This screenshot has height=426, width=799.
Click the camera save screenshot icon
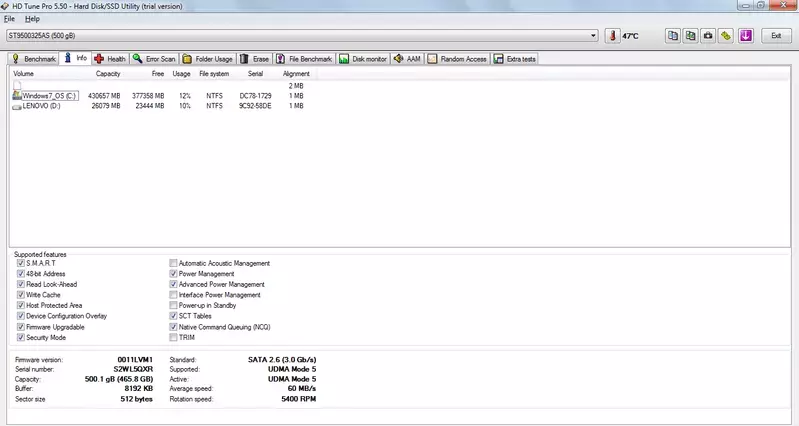click(708, 36)
